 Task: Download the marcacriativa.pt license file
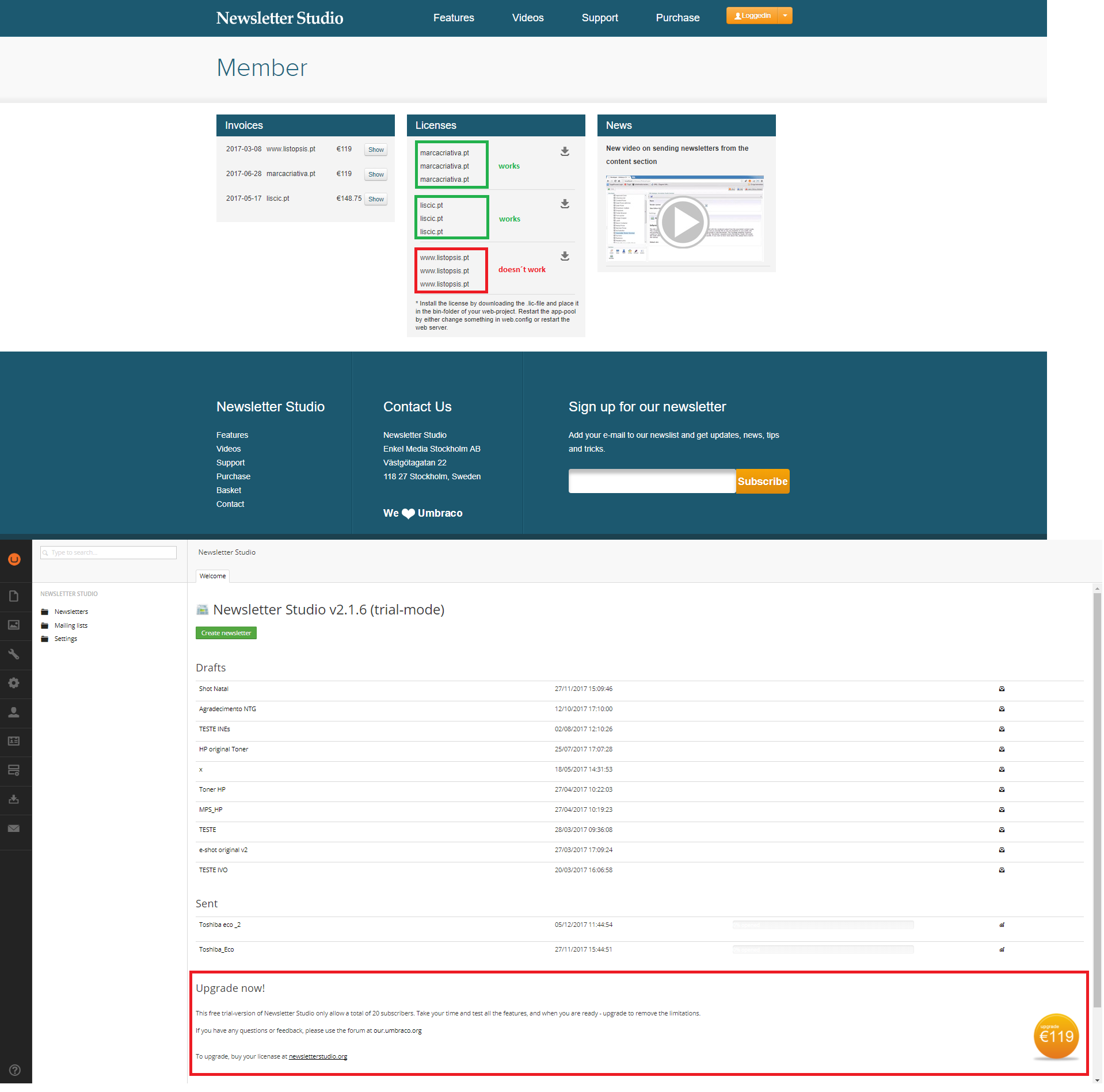pyautogui.click(x=565, y=151)
